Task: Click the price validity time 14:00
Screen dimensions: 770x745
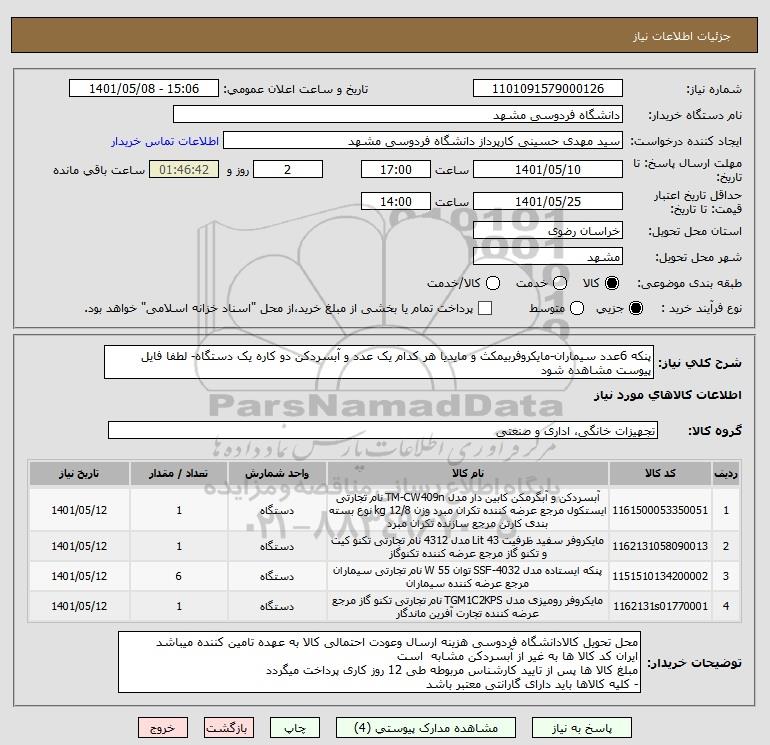Action: coord(396,202)
